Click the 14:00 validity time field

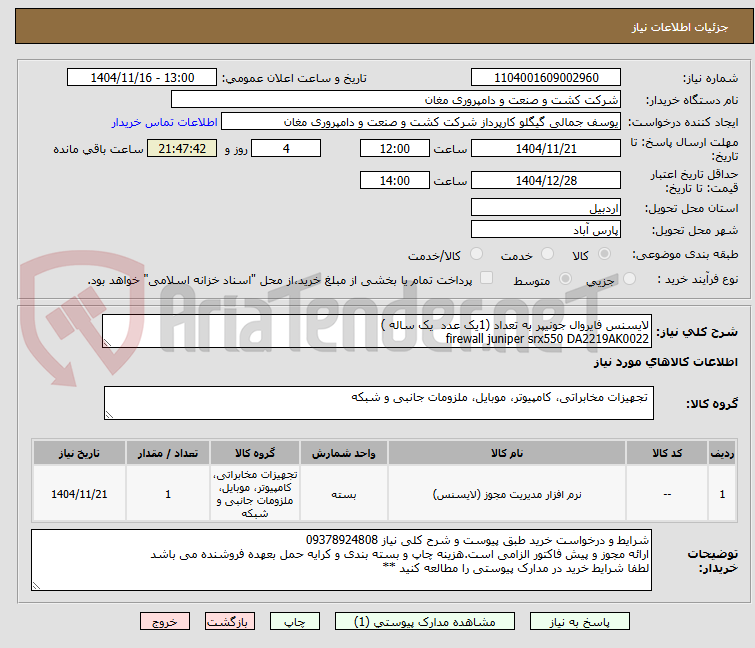pos(394,180)
